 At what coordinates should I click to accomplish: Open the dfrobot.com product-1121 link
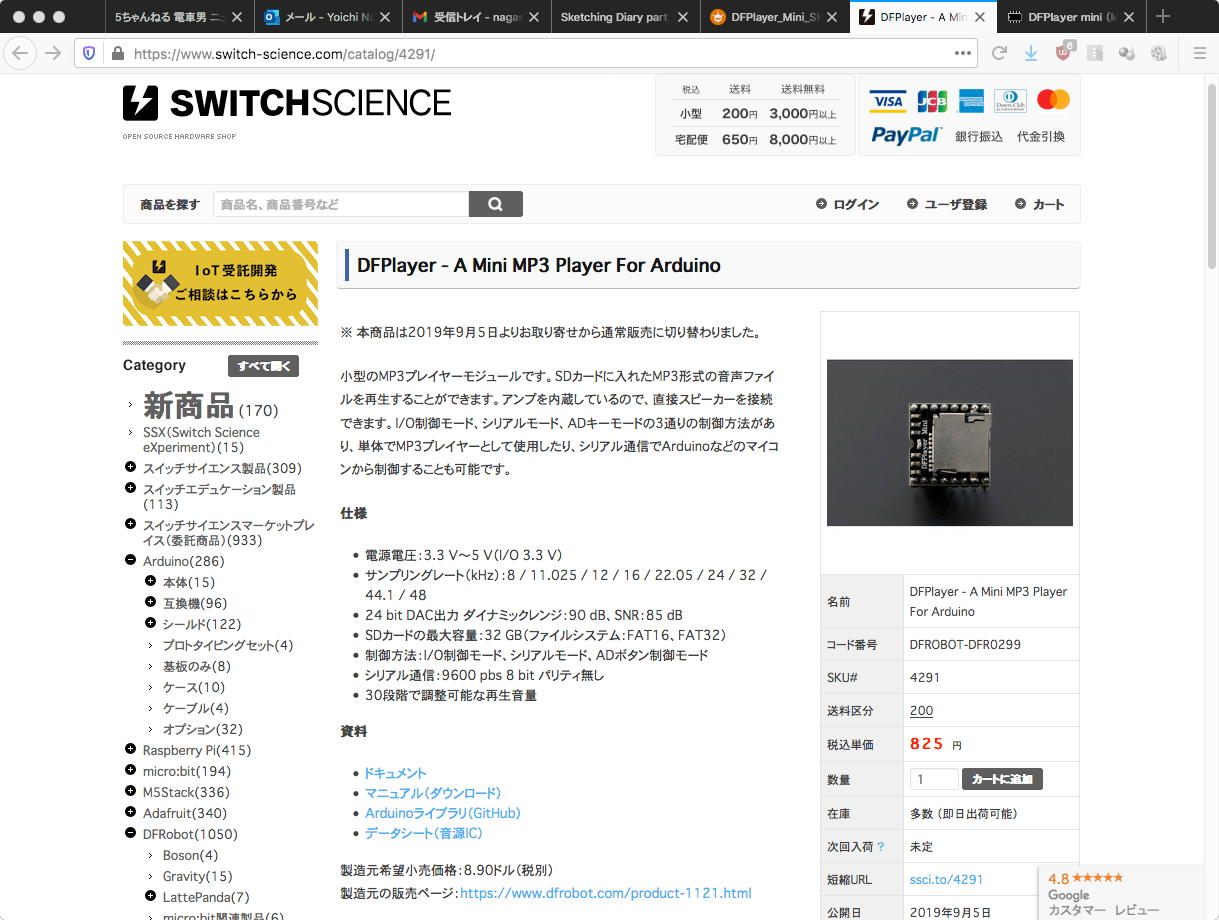point(605,893)
